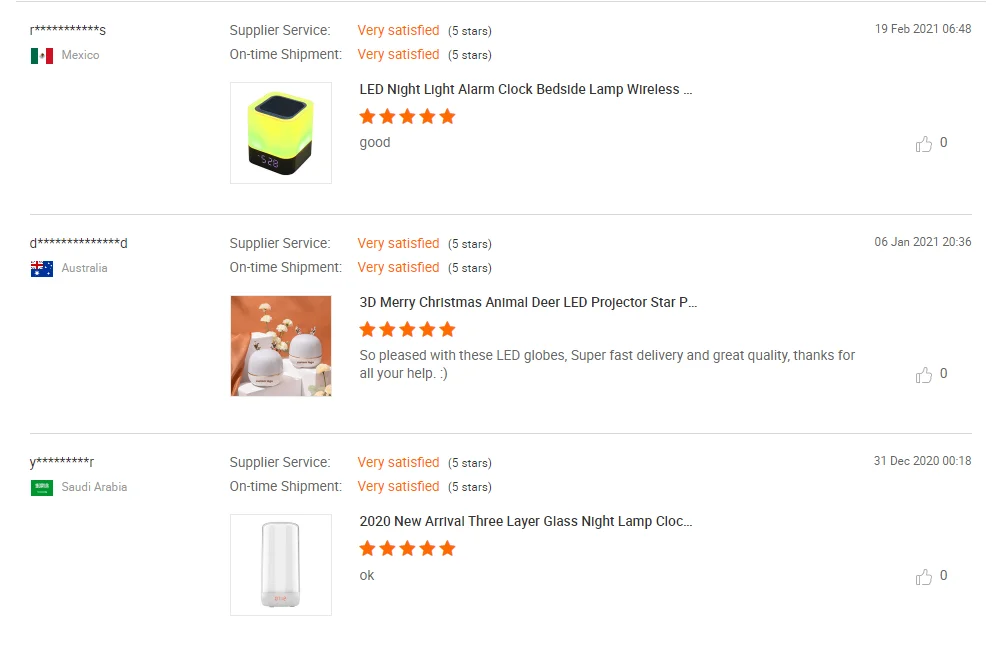Click the star rating under Deer Projector review
Screen dimensions: 1003x646
pyautogui.click(x=407, y=330)
